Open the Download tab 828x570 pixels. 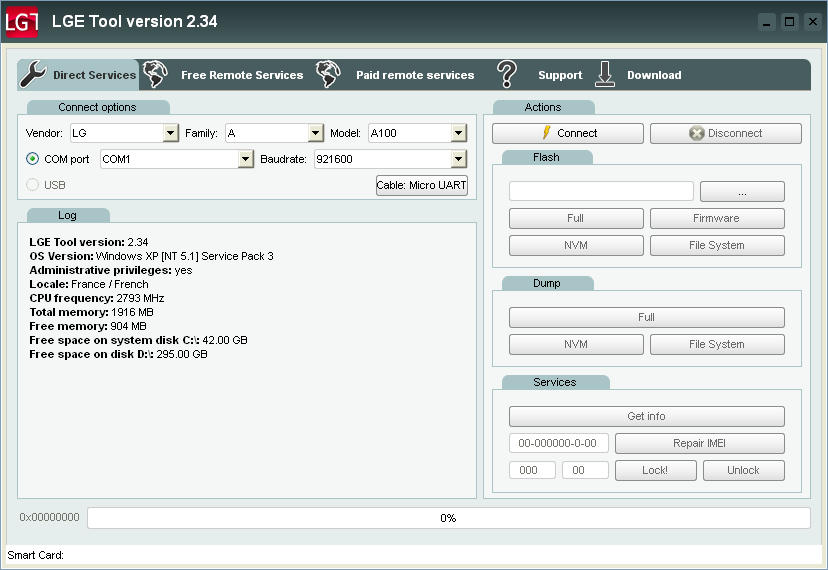[x=639, y=75]
